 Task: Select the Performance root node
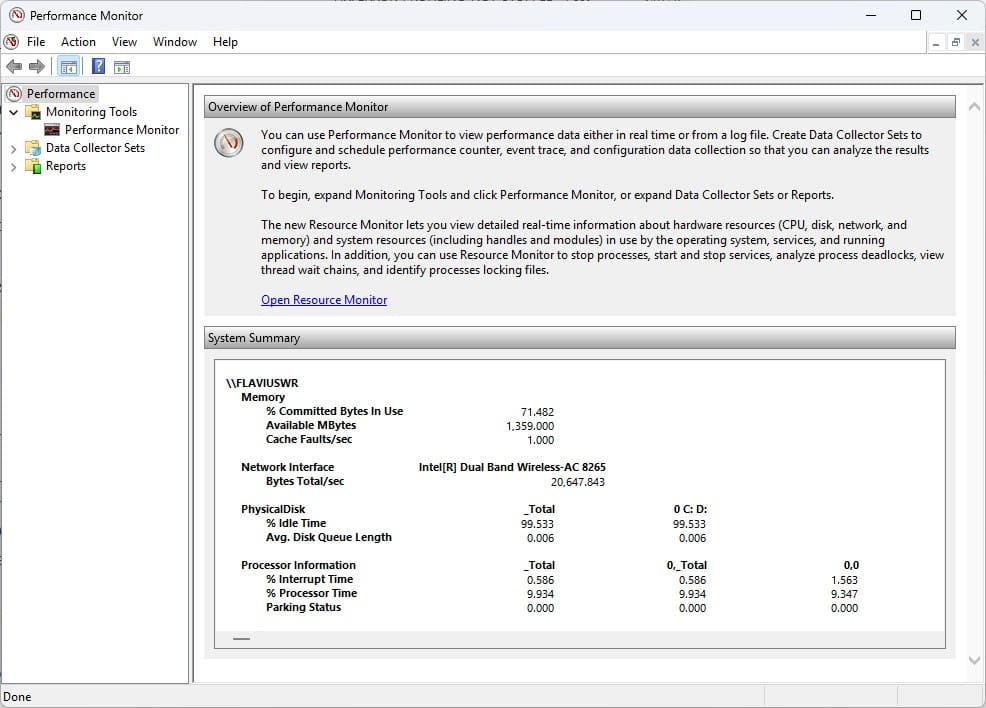coord(59,93)
